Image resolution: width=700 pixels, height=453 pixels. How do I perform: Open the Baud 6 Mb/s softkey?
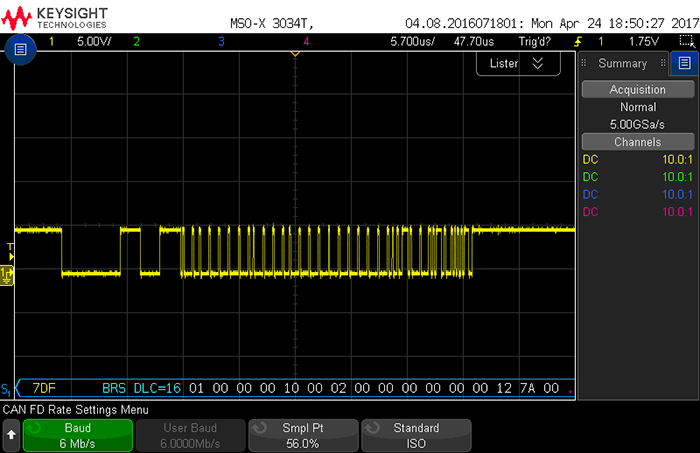[78, 435]
